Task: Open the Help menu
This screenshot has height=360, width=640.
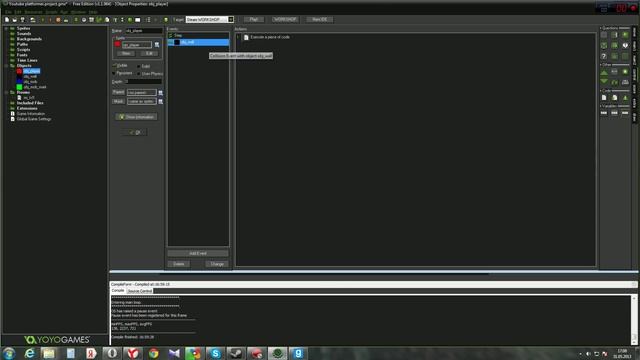Action: point(93,12)
